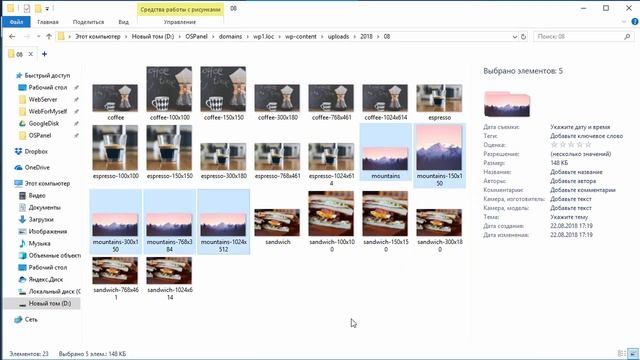Screen dimensions: 640x360
Task: Open the Главная ribbon tab
Action: pos(48,22)
